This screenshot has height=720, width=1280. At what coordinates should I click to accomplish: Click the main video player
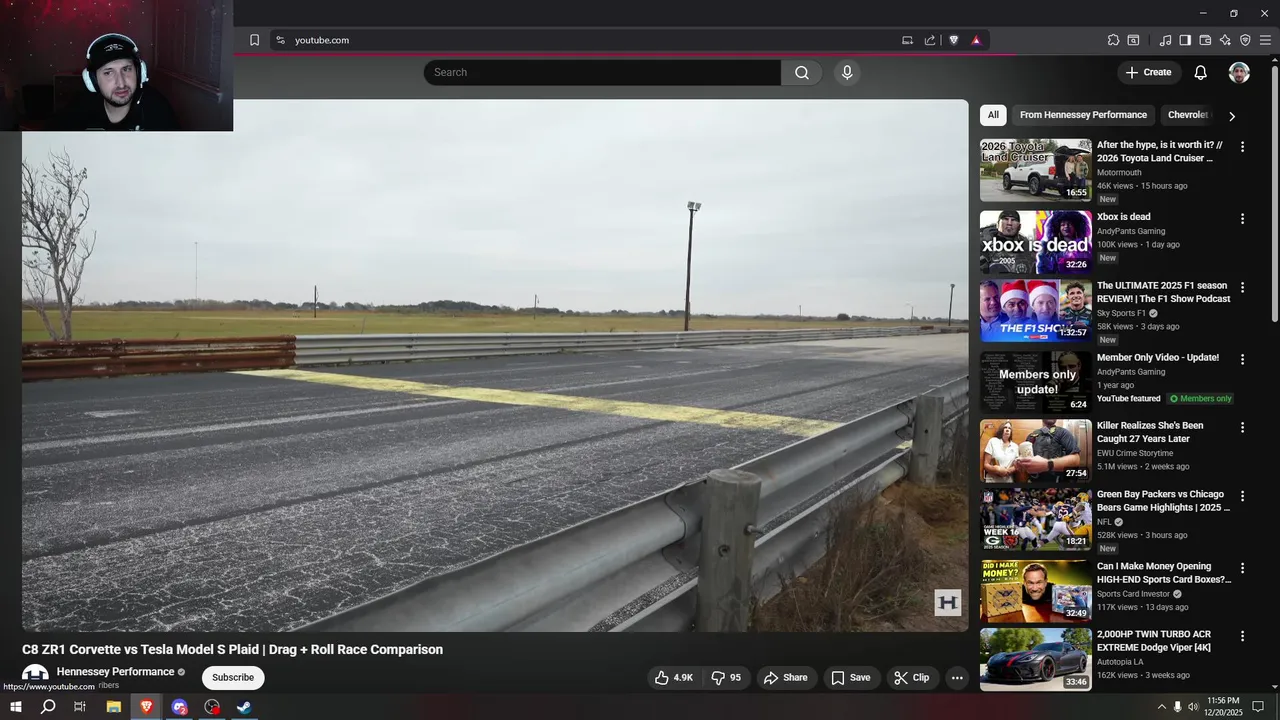pos(495,365)
